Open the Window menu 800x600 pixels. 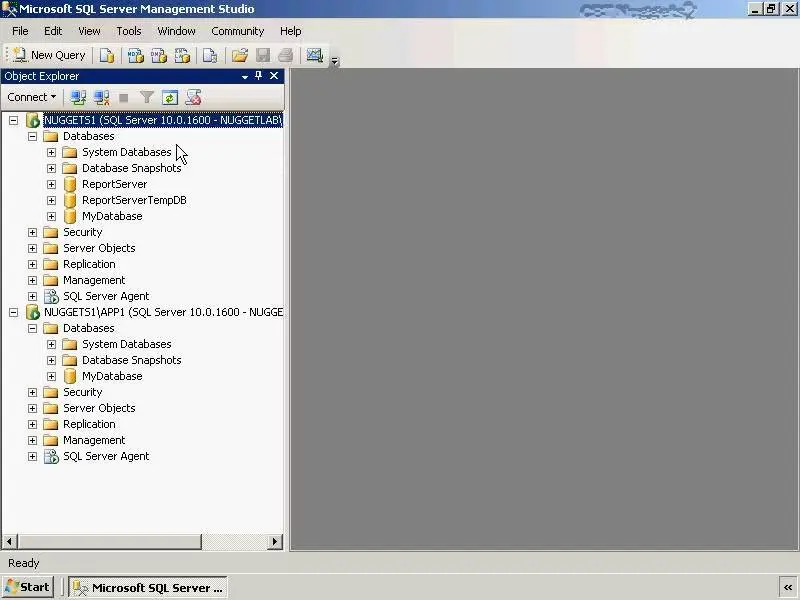point(176,31)
